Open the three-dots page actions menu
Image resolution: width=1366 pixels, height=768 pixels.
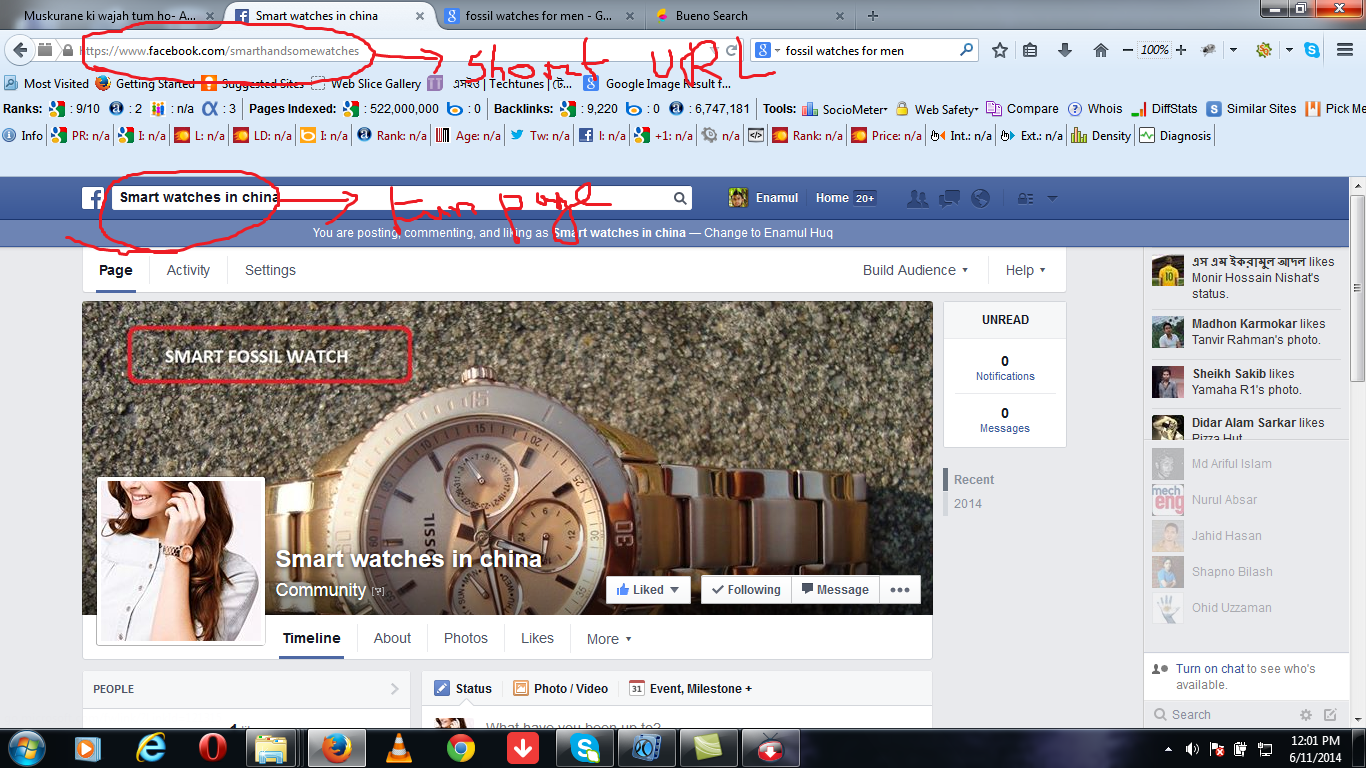pos(900,590)
